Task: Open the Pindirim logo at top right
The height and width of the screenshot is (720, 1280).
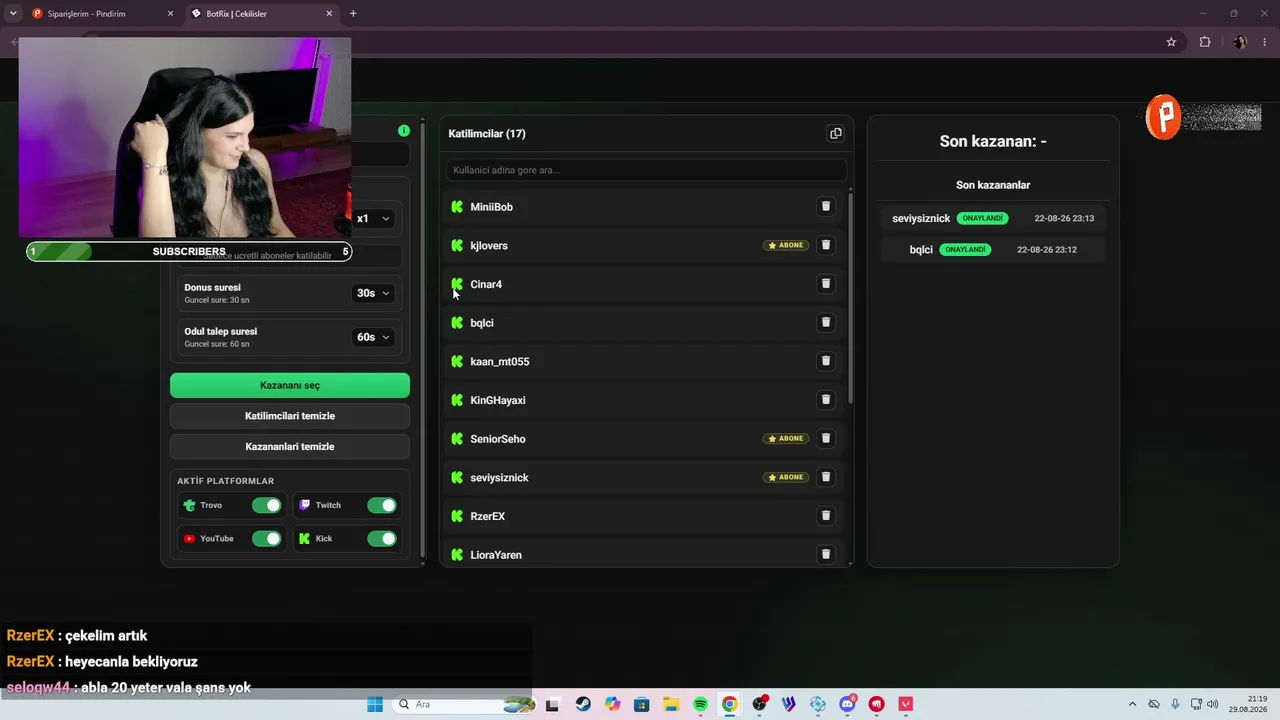Action: point(1164,117)
